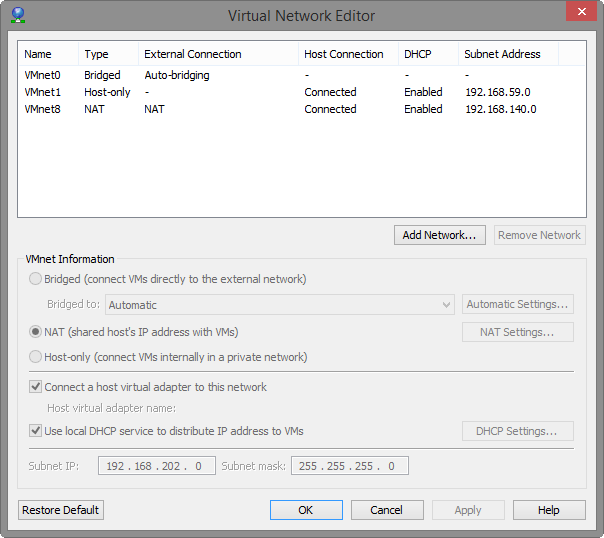The height and width of the screenshot is (538, 604).
Task: Click the Remove Network button
Action: pyautogui.click(x=540, y=235)
